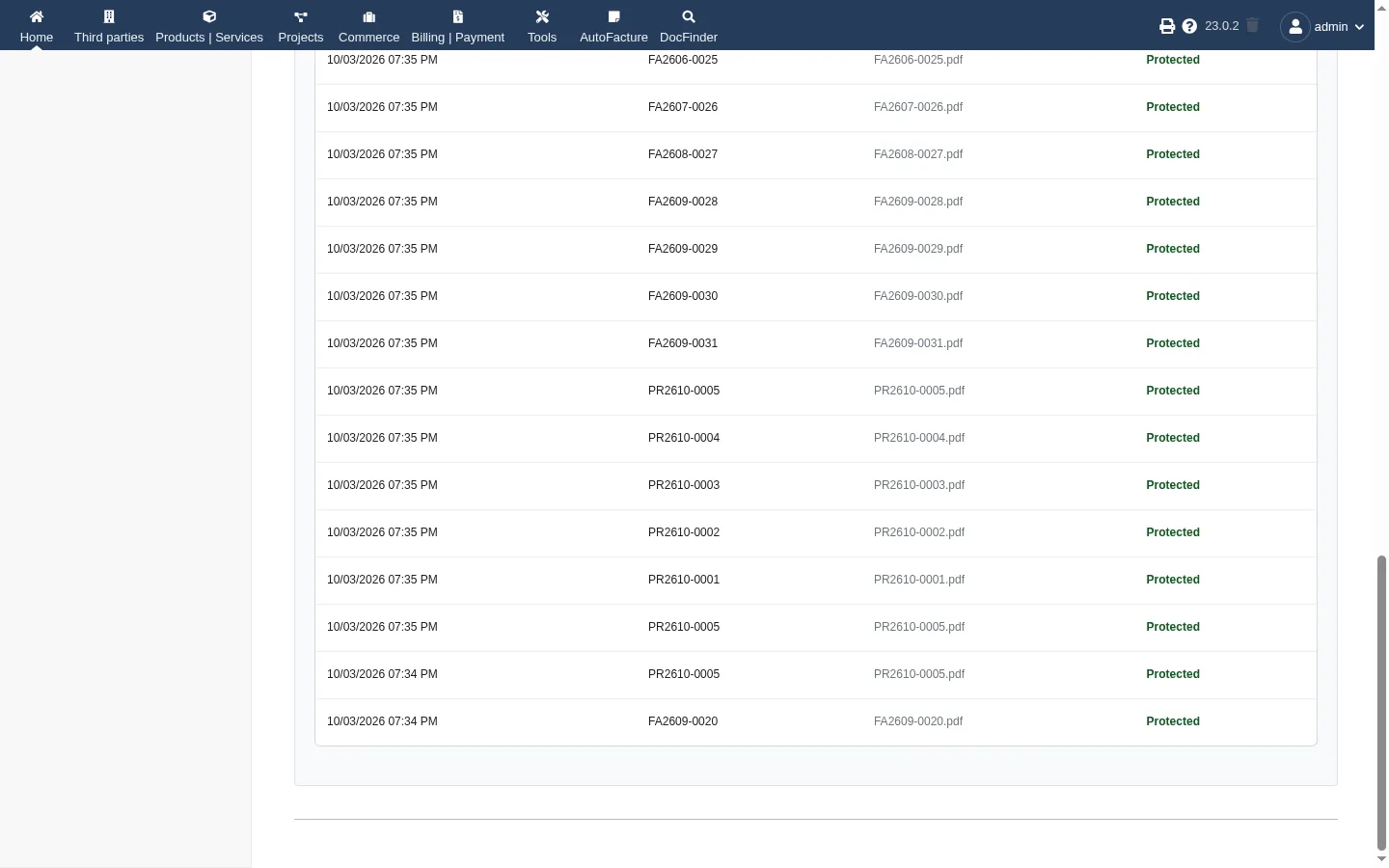Open the Projects menu icon

(301, 16)
